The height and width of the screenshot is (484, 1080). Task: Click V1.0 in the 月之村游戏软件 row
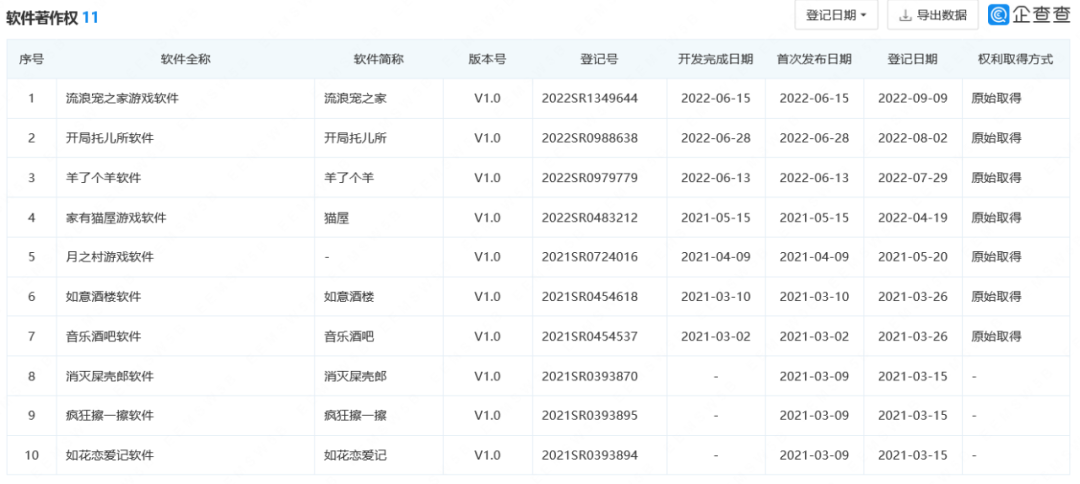point(488,257)
